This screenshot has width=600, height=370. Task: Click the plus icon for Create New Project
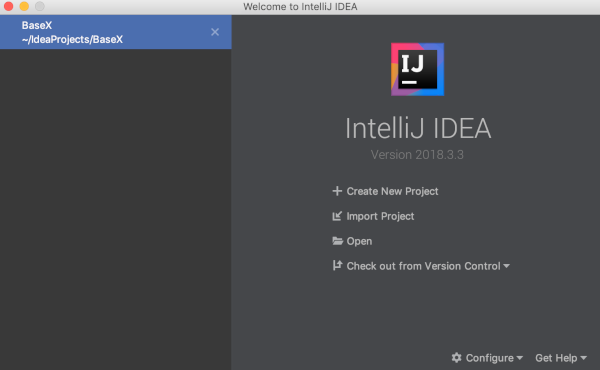pyautogui.click(x=337, y=191)
